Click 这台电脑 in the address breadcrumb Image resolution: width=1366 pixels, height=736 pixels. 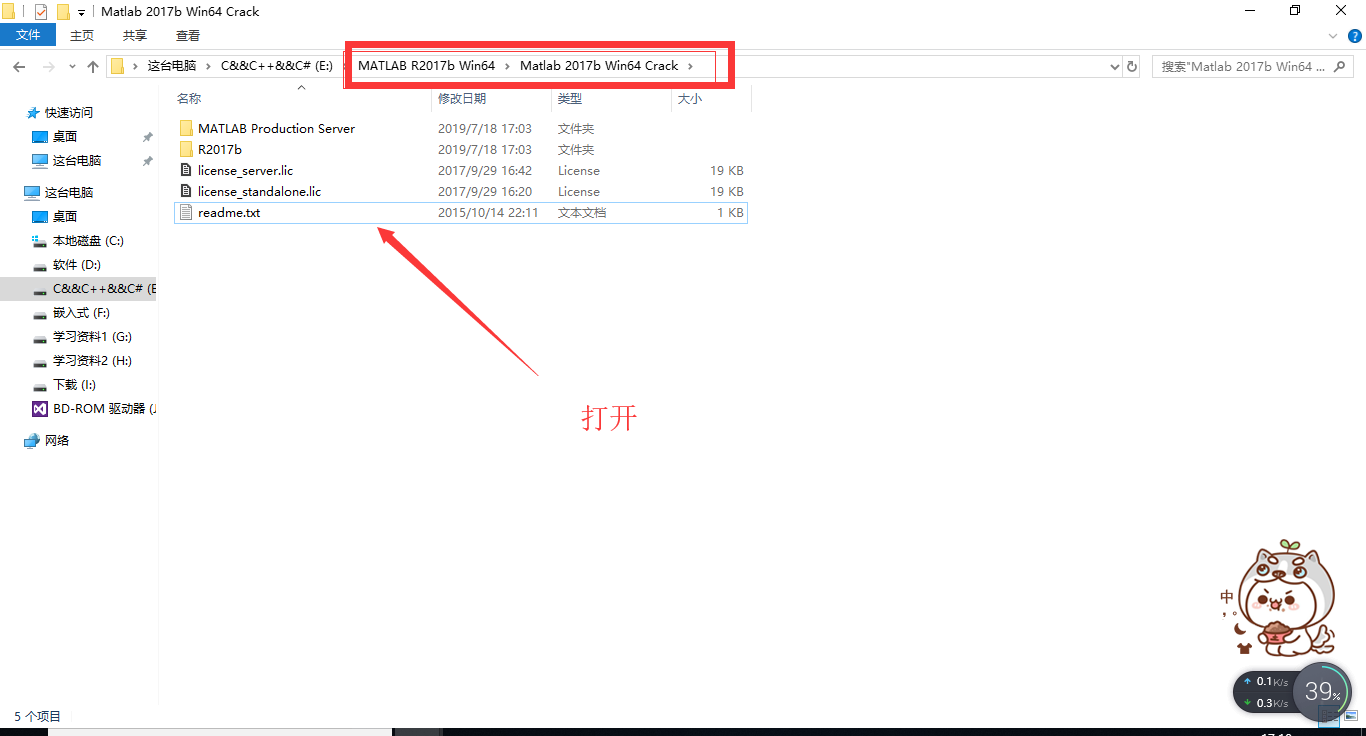172,66
